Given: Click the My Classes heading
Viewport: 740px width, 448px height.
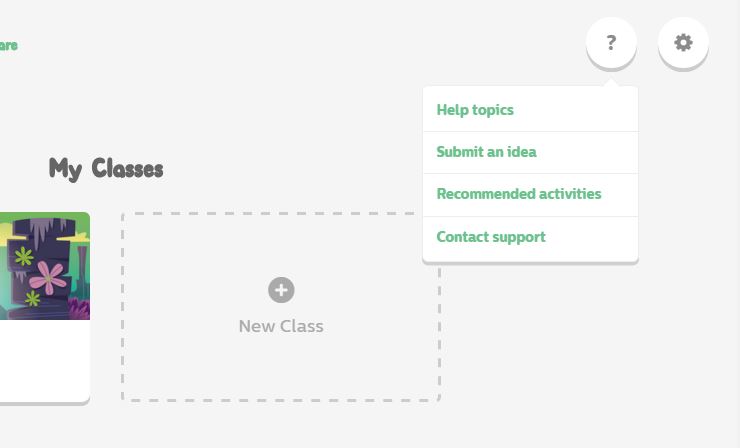Looking at the screenshot, I should 106,168.
